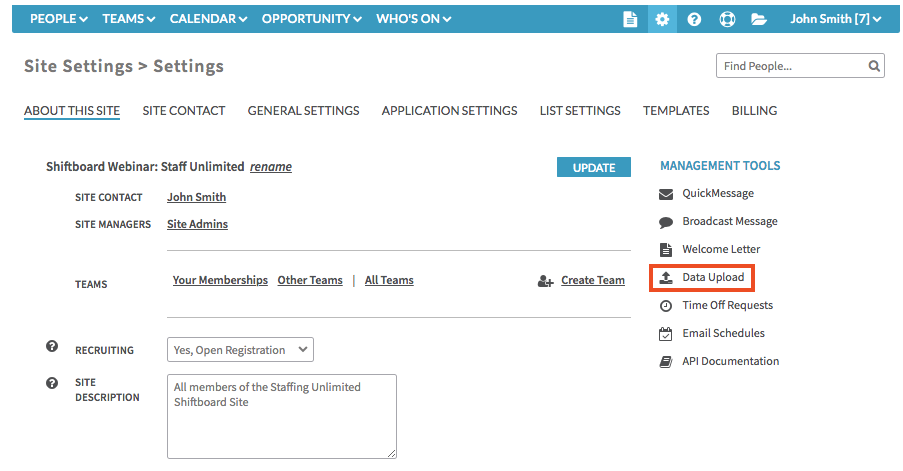The width and height of the screenshot is (903, 471).
Task: Click into the Site Description text area
Action: point(282,416)
